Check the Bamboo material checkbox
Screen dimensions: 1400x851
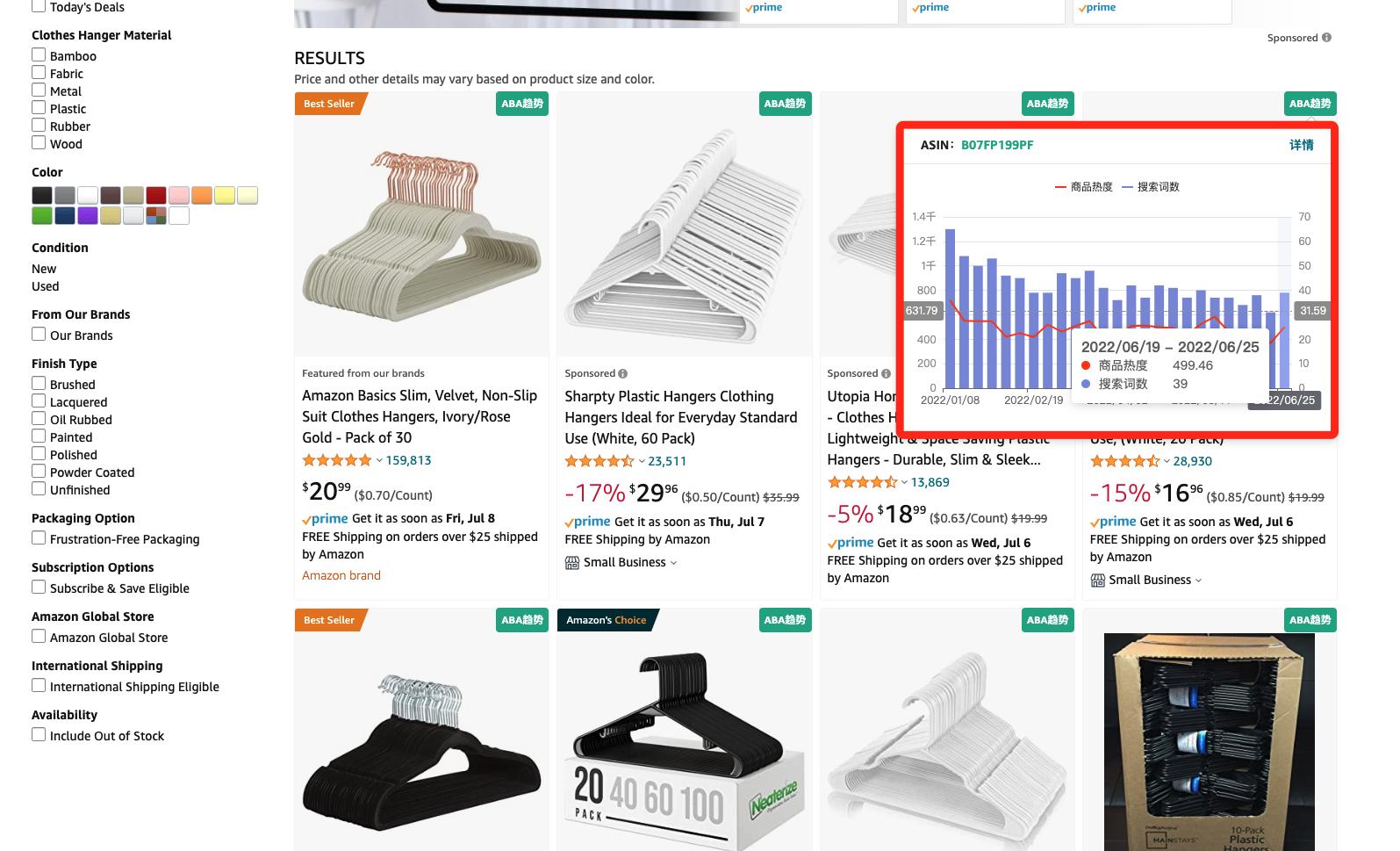tap(39, 55)
